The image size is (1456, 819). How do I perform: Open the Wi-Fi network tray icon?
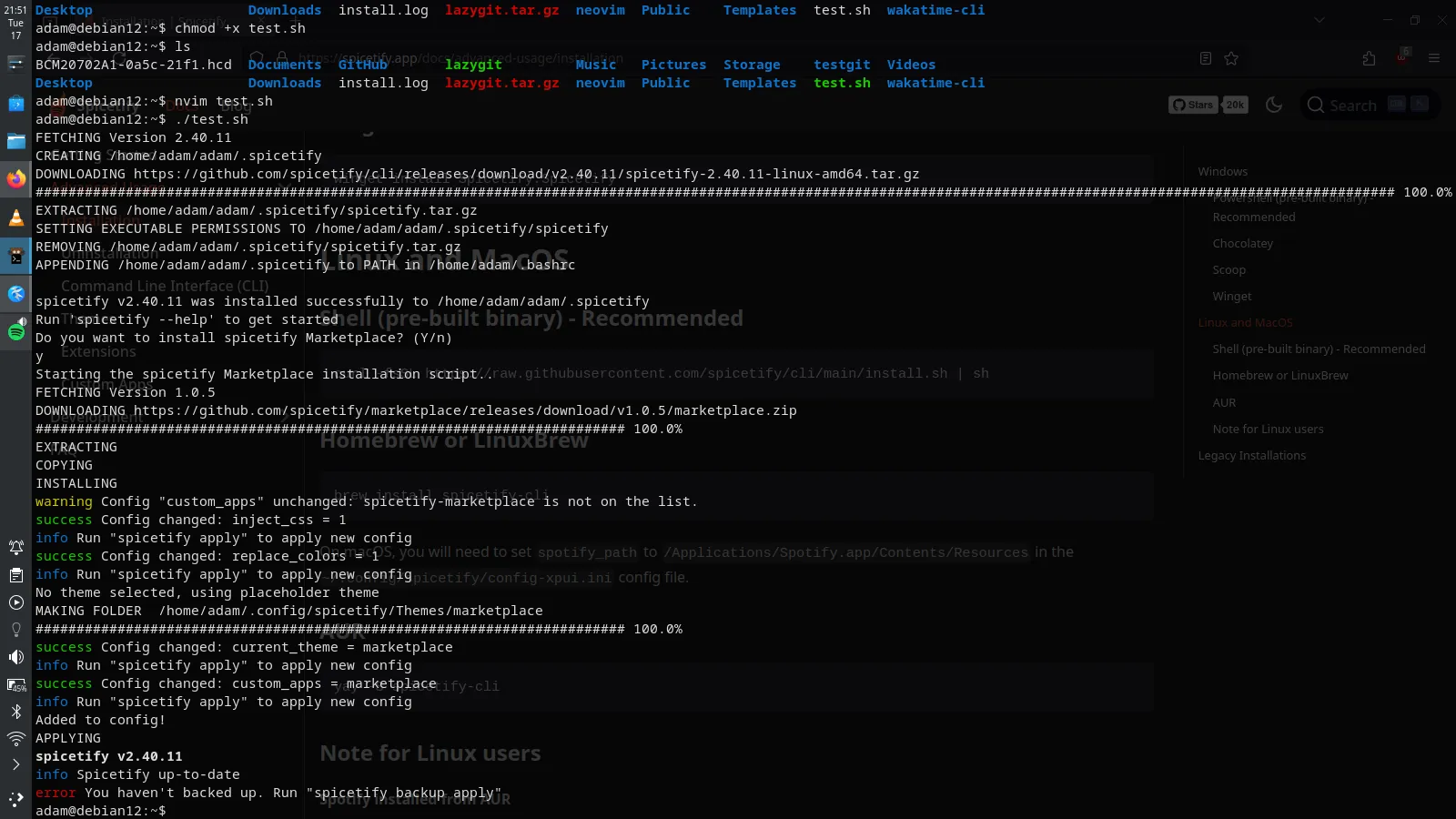(15, 738)
